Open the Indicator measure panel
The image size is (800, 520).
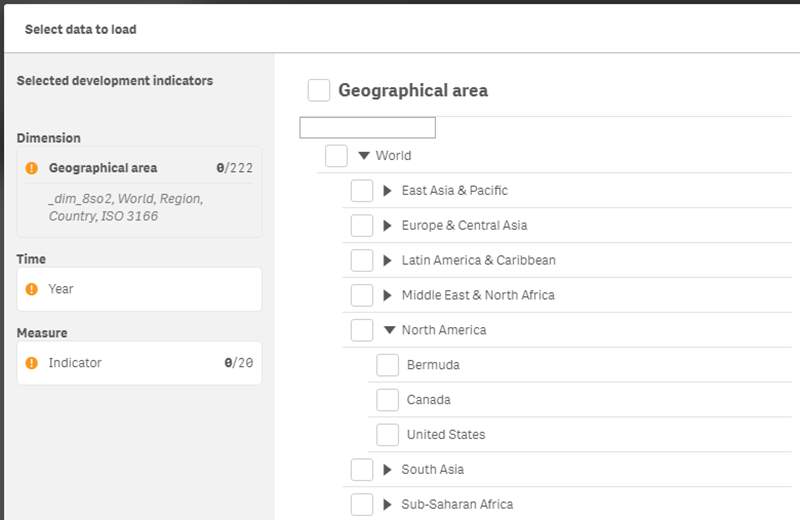[139, 363]
